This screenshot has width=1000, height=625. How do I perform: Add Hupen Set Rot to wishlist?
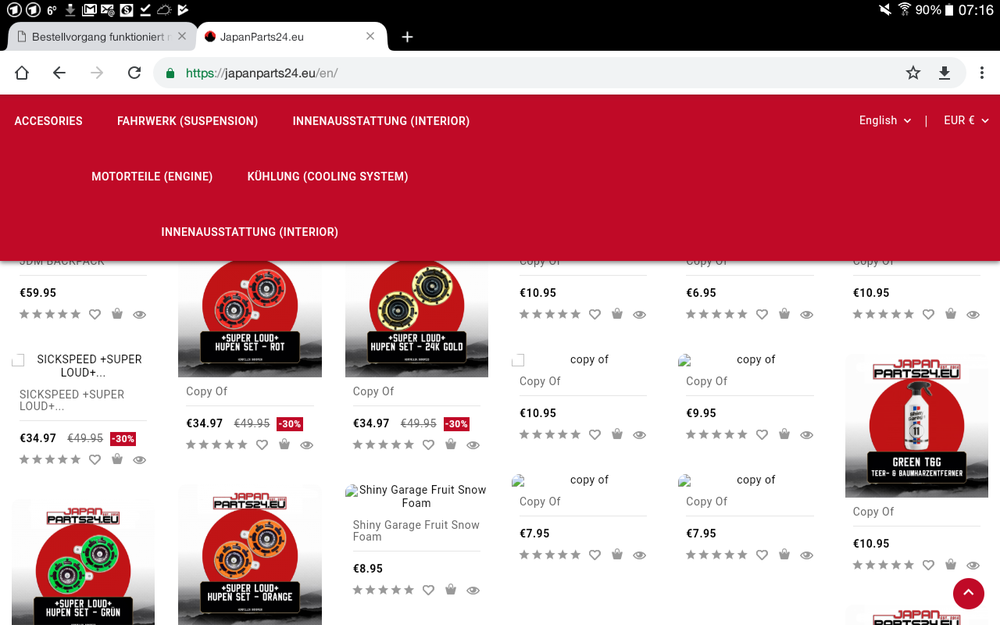[x=262, y=445]
